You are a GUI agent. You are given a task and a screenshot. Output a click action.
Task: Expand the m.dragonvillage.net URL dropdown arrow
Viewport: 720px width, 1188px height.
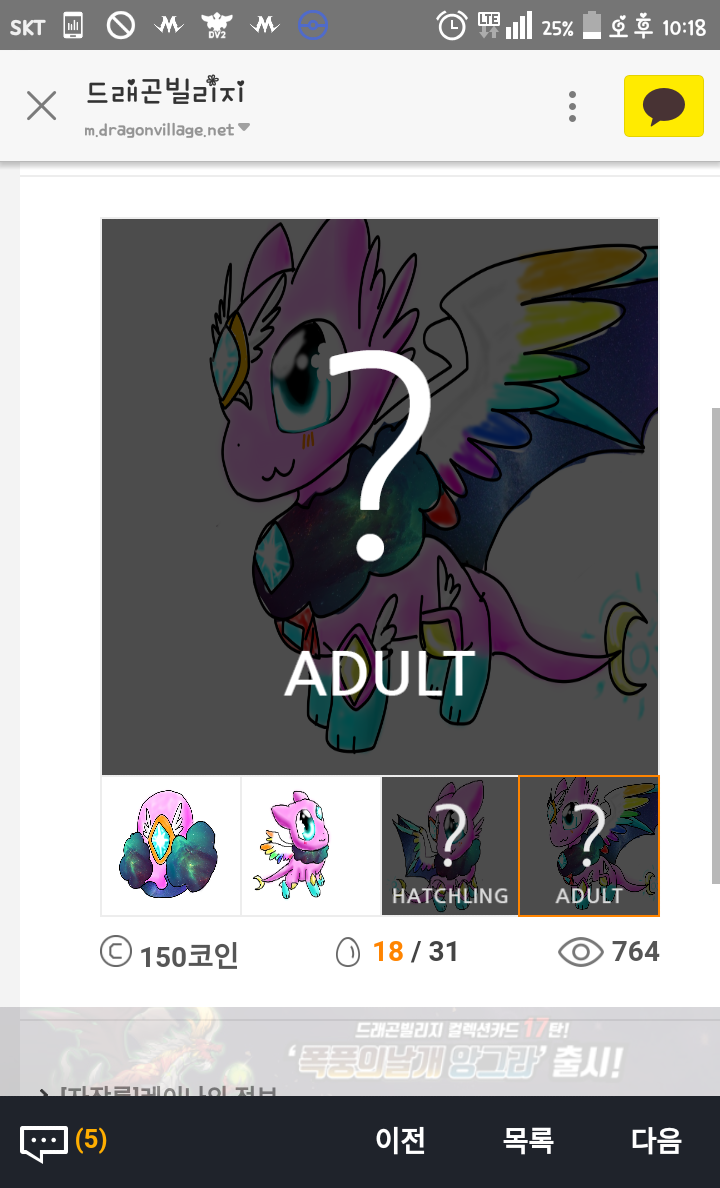click(x=244, y=127)
